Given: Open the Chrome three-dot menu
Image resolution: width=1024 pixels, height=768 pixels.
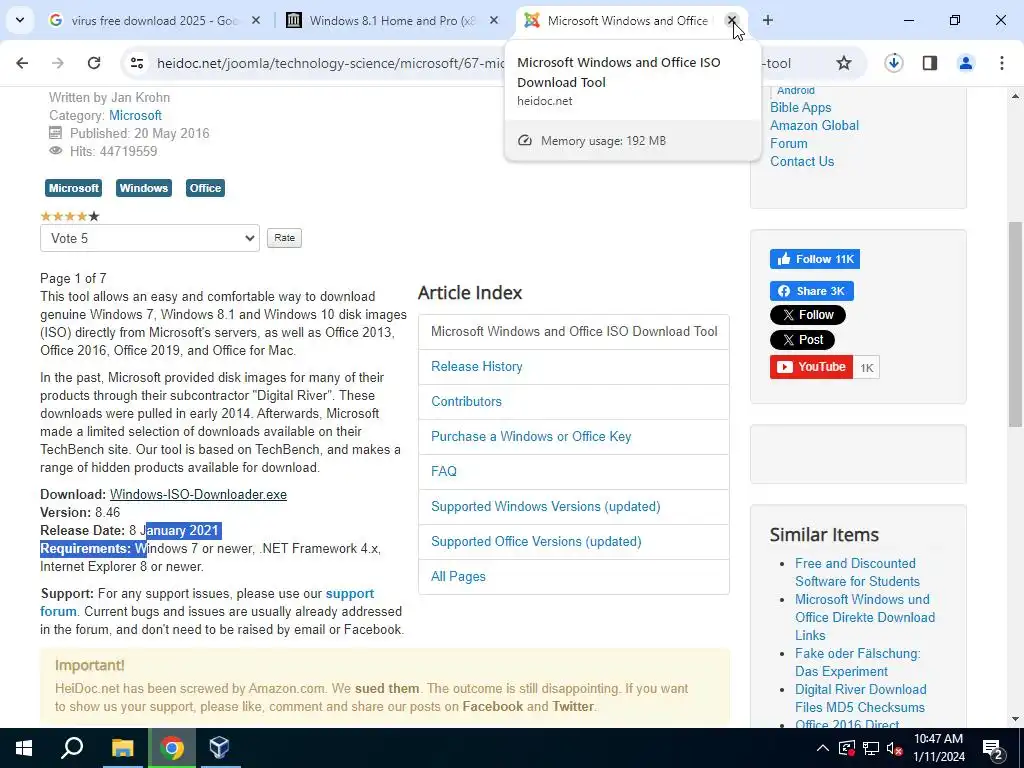Looking at the screenshot, I should (x=1002, y=63).
